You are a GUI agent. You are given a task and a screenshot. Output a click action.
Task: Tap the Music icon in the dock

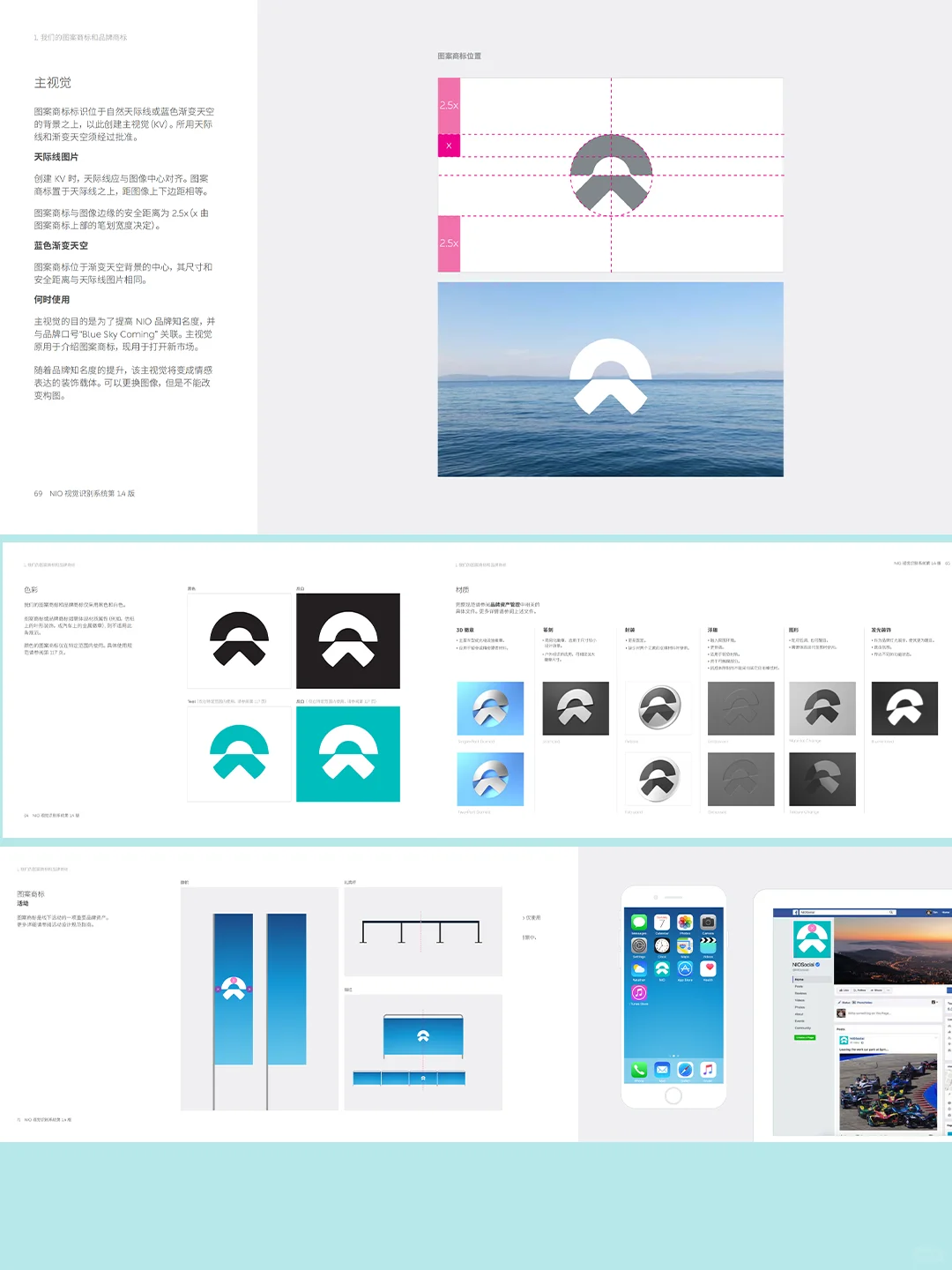pyautogui.click(x=708, y=1070)
